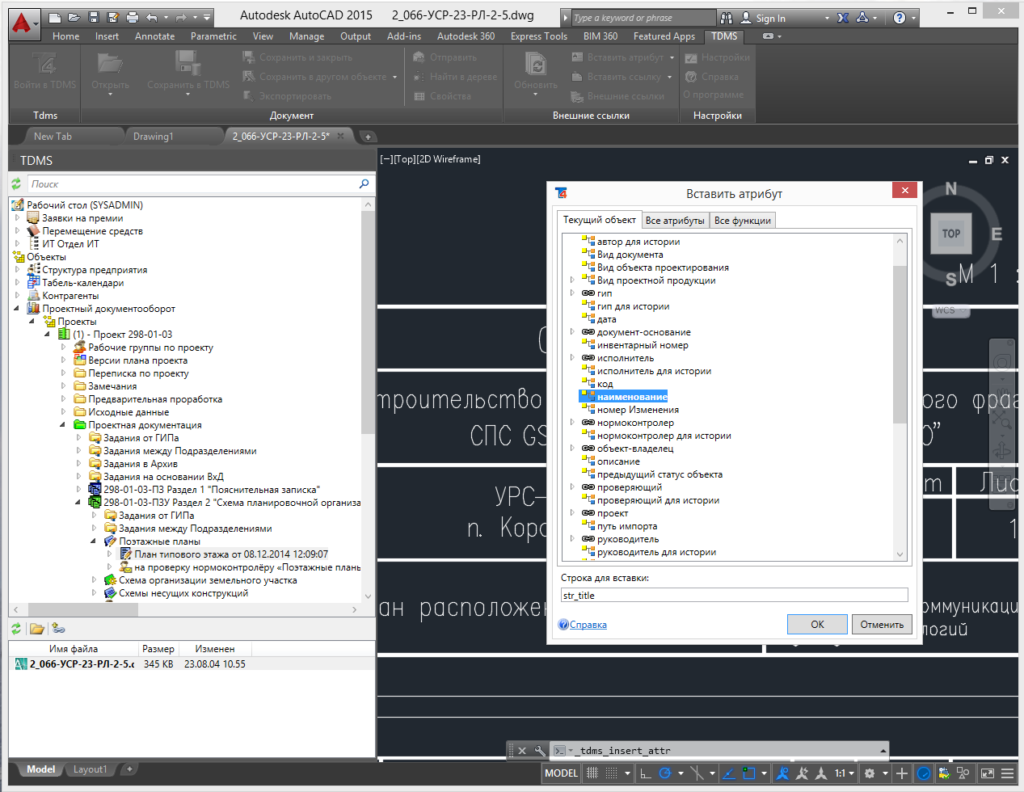Click the refresh icon above the TDMS tree

pos(16,182)
